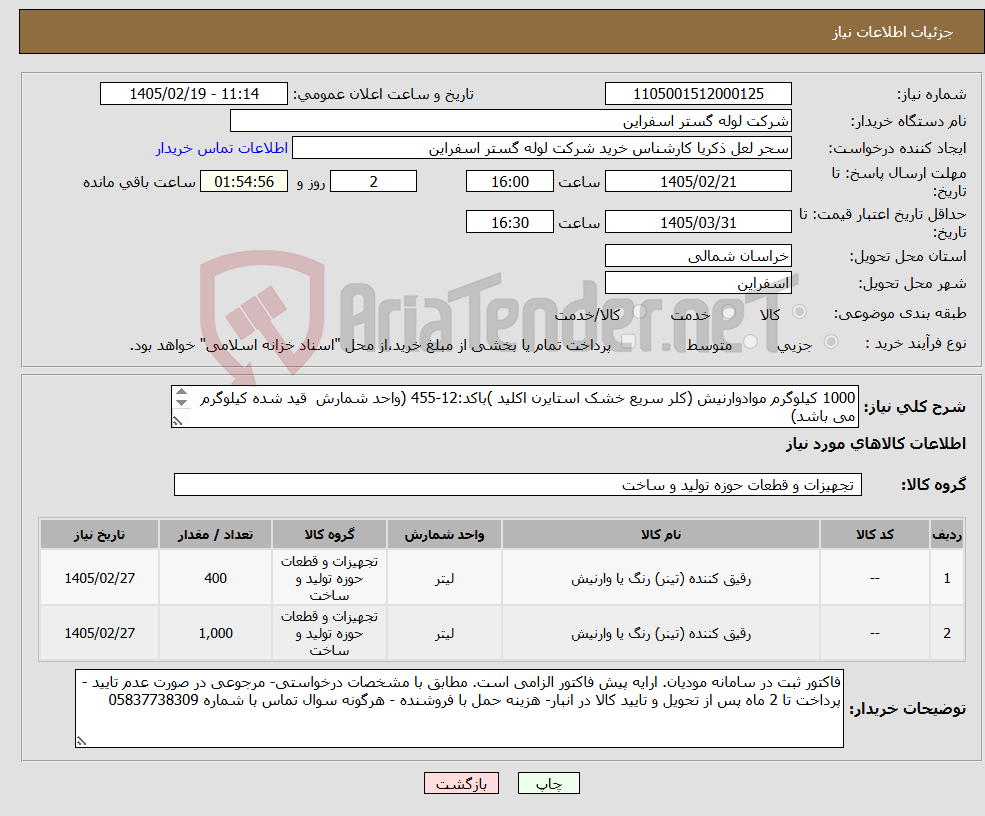Viewport: 985px width, 816px height.
Task: Select the کالا radio button
Action: (800, 312)
